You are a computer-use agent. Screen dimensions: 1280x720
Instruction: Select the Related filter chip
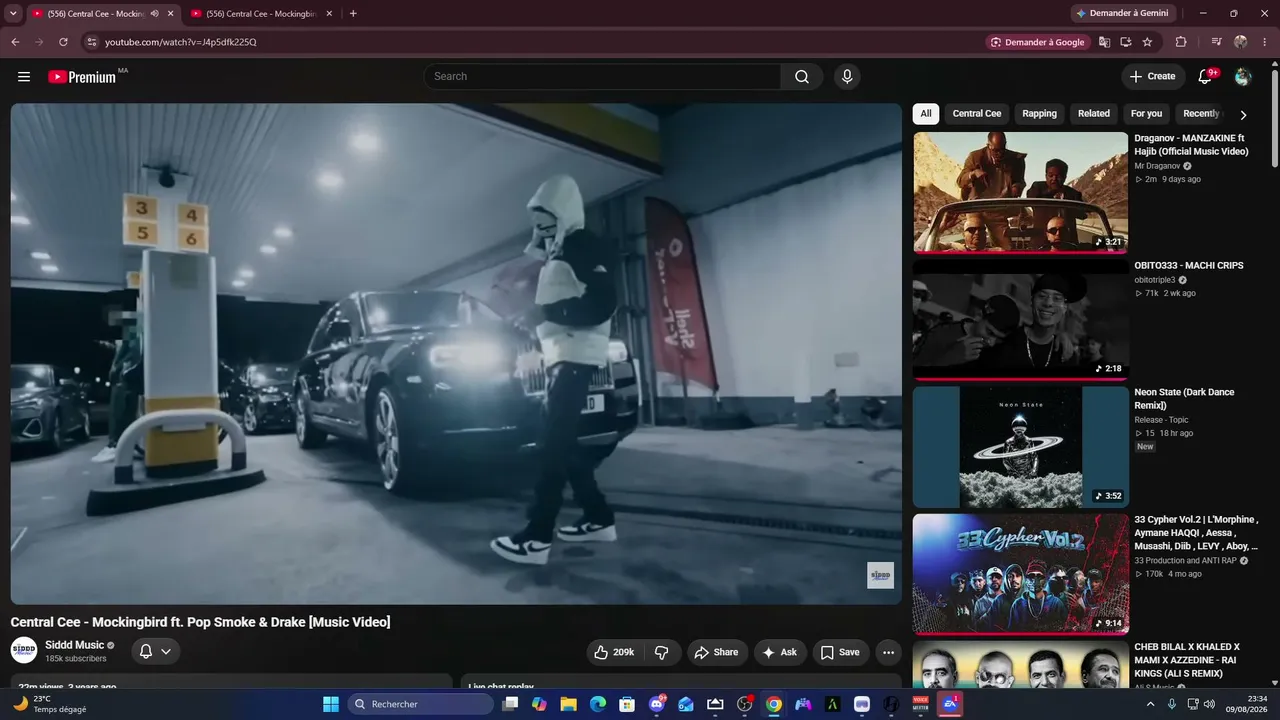point(1094,114)
